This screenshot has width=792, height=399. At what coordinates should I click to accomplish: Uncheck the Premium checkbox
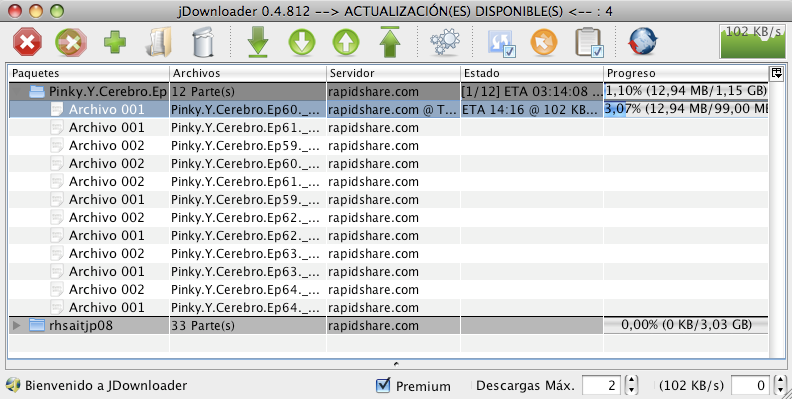coord(383,385)
